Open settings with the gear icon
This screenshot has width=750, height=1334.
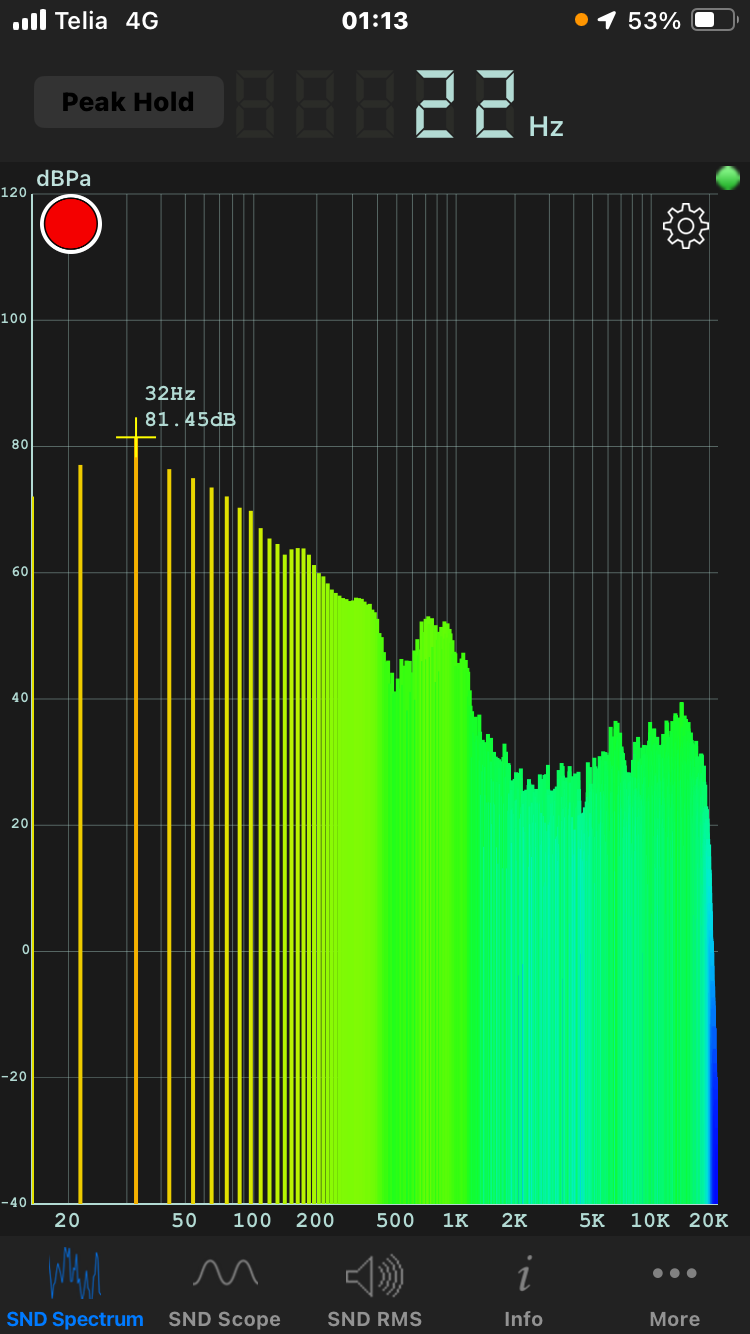(x=686, y=226)
